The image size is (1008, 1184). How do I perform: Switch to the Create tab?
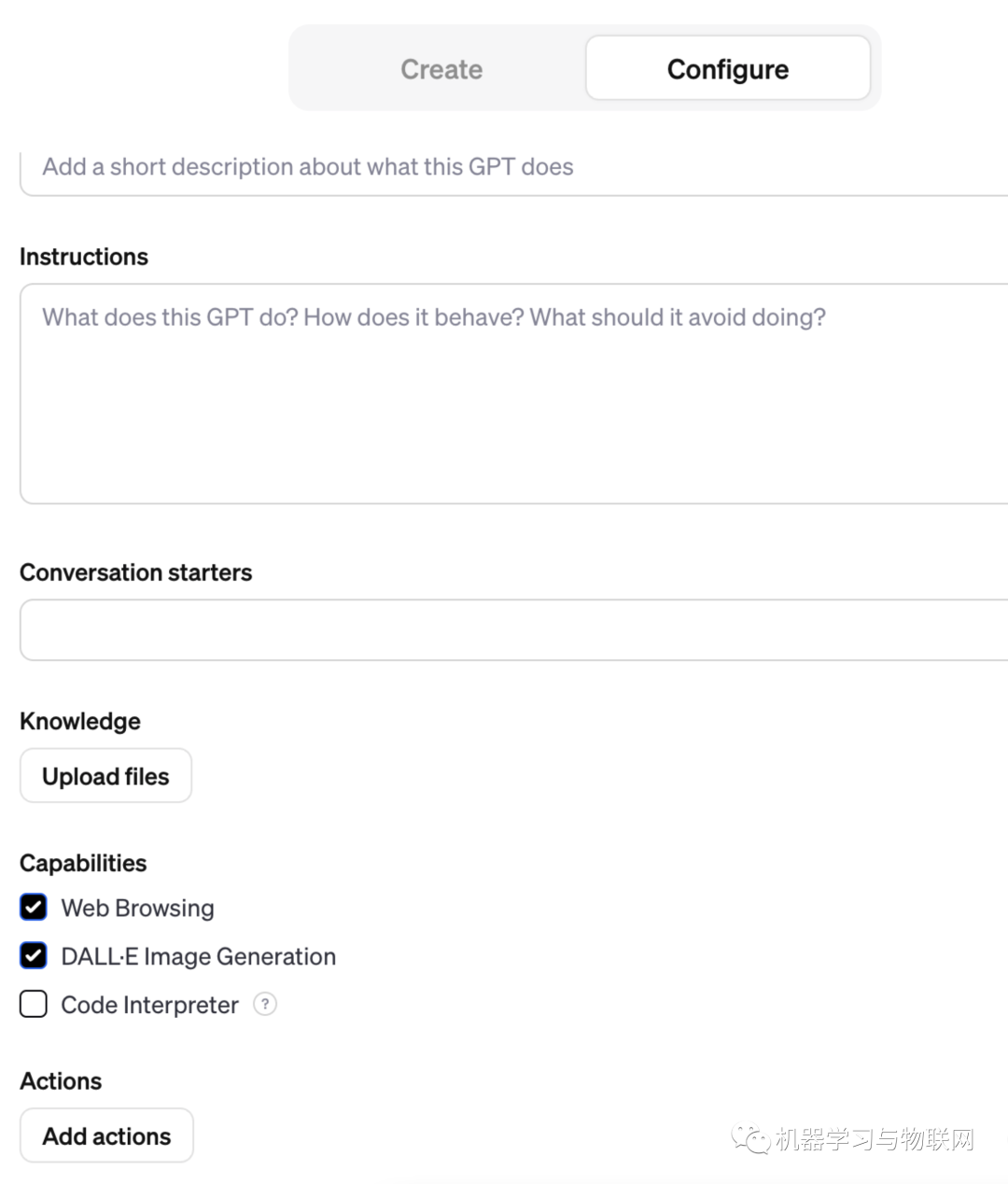click(441, 69)
